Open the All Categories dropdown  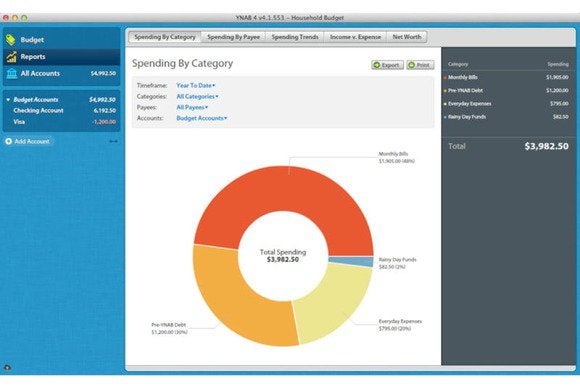pyautogui.click(x=197, y=97)
